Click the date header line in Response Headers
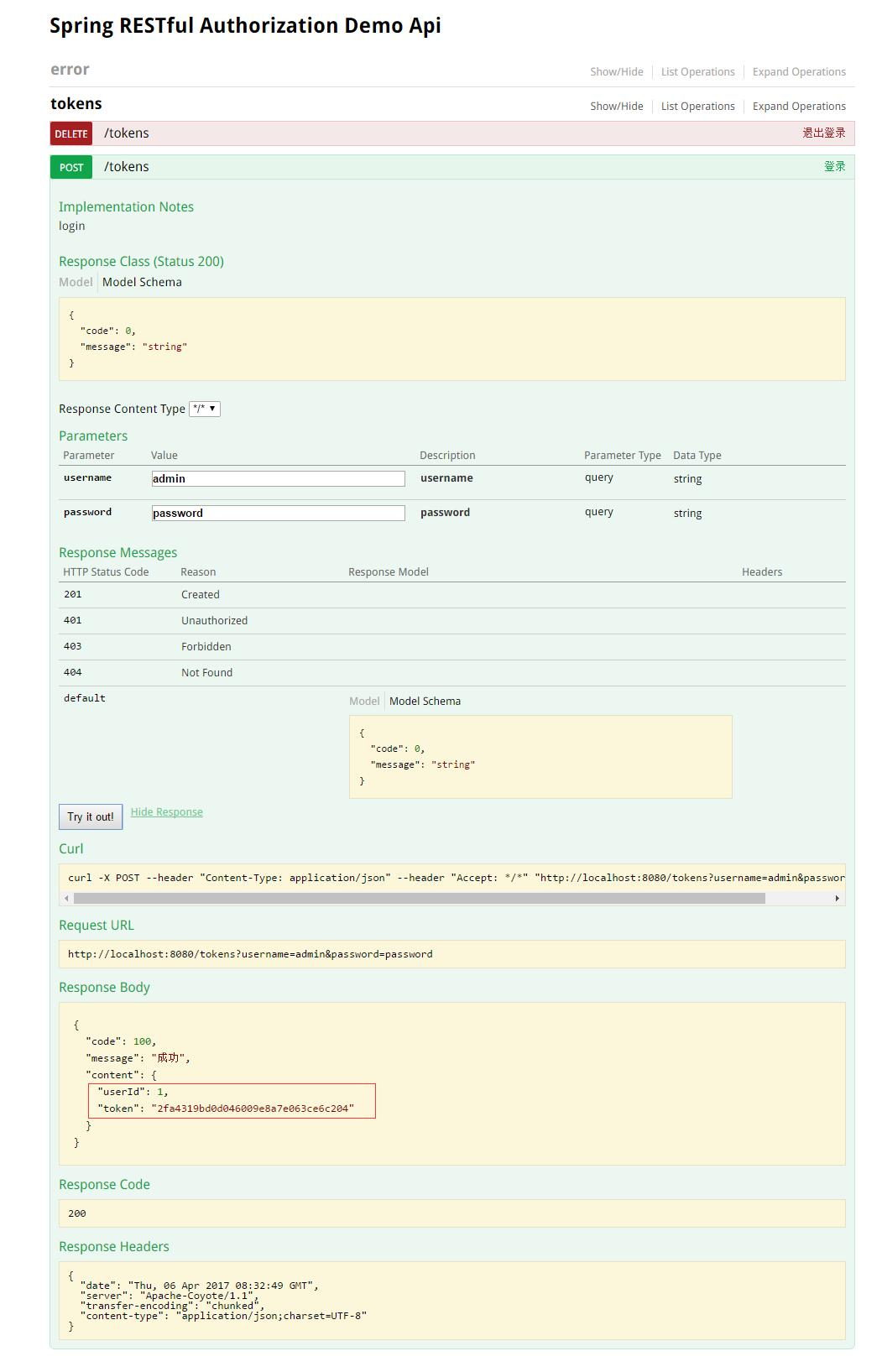 (x=199, y=1286)
